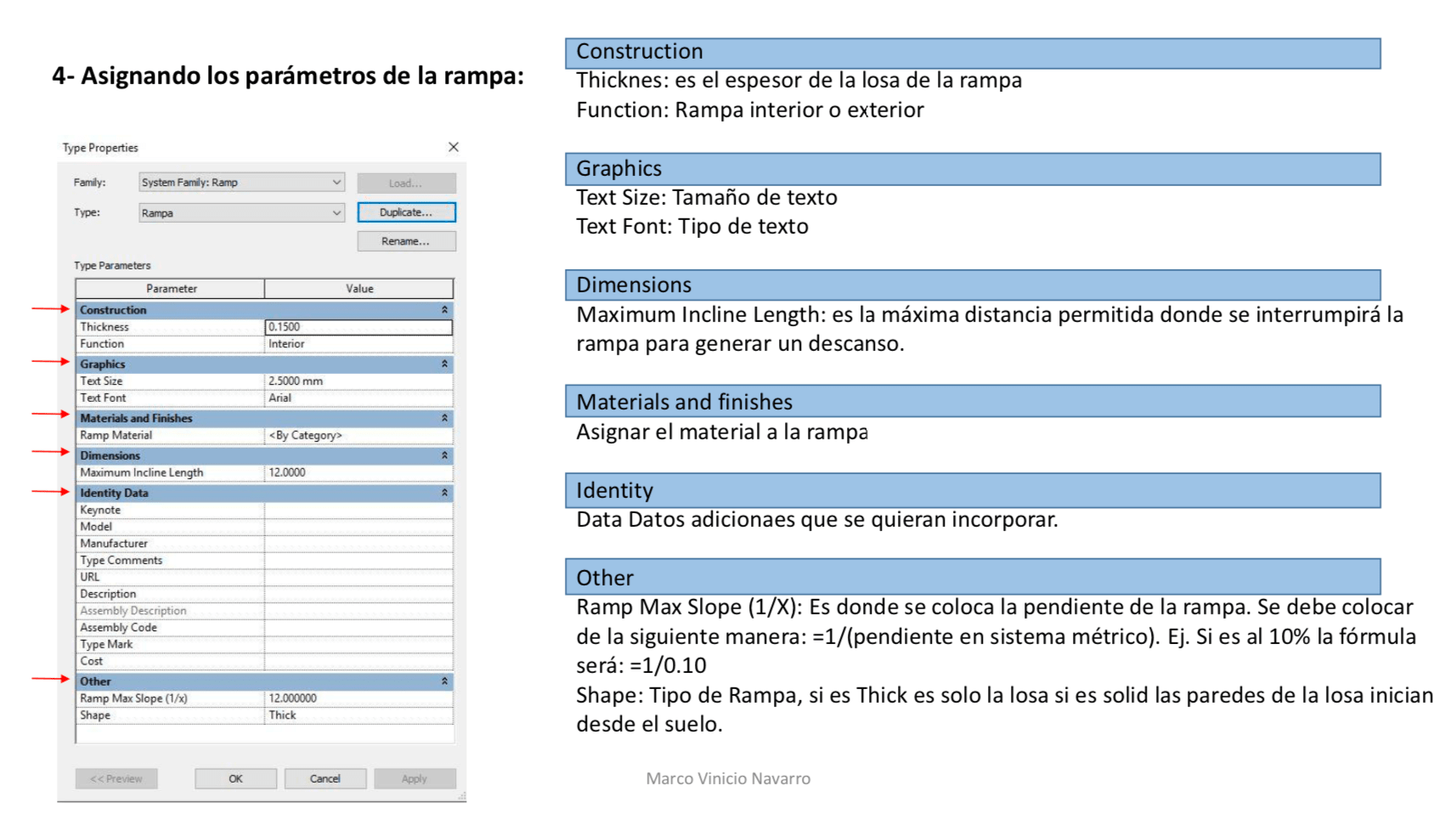
Task: Click the Text Size value 2.5000 mm
Action: tap(358, 381)
